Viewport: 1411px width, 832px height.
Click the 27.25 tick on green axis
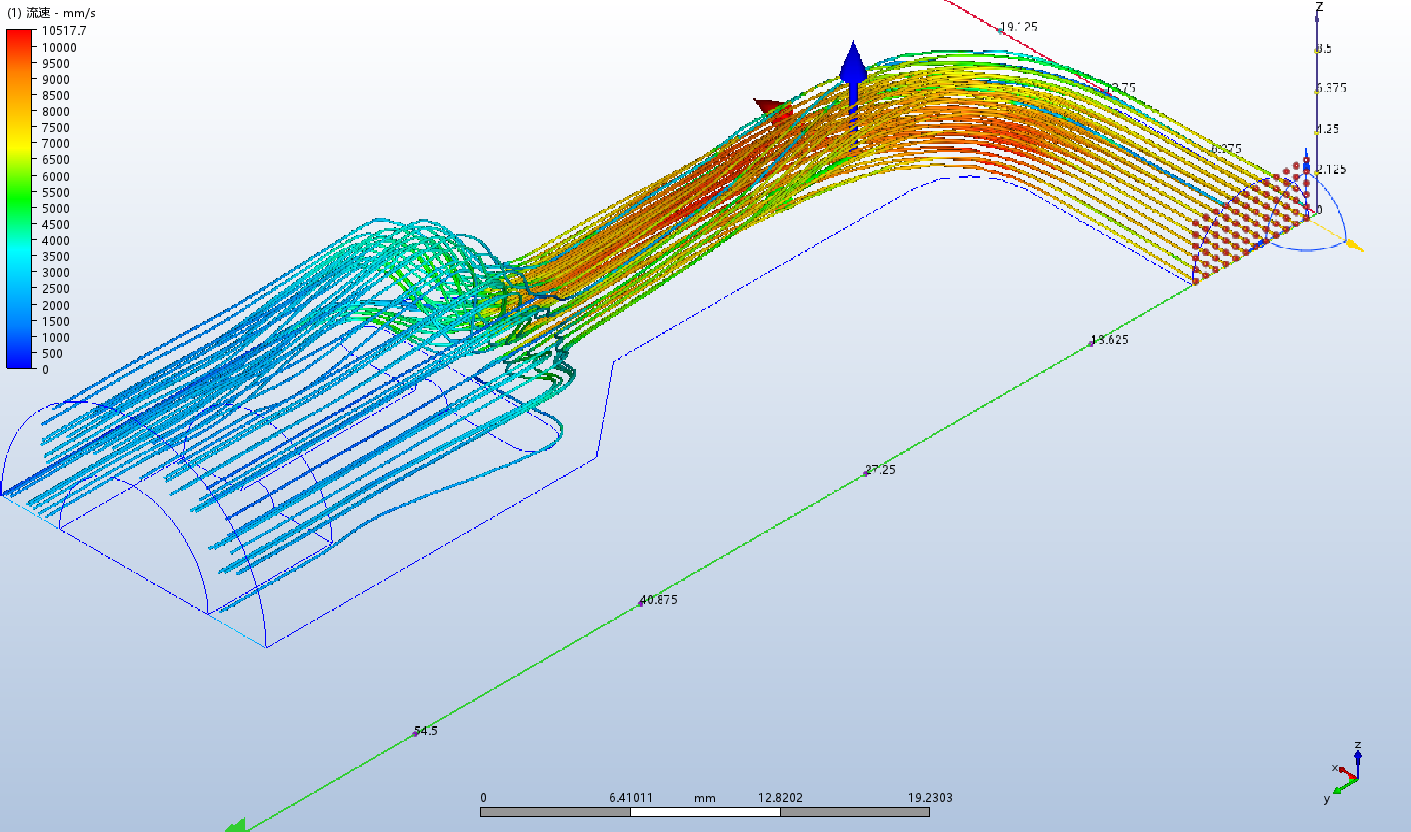(867, 471)
